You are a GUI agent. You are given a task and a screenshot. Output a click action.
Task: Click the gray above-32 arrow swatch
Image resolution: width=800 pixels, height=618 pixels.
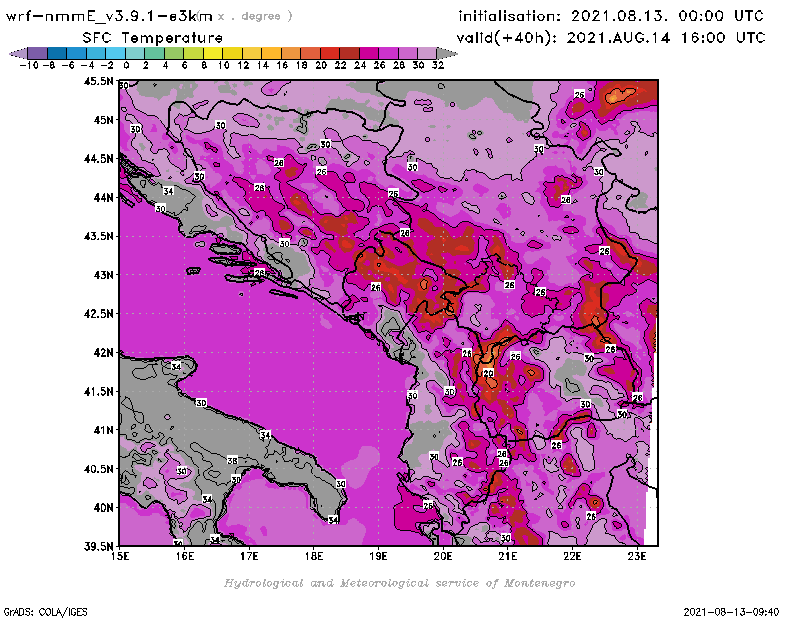pyautogui.click(x=446, y=54)
